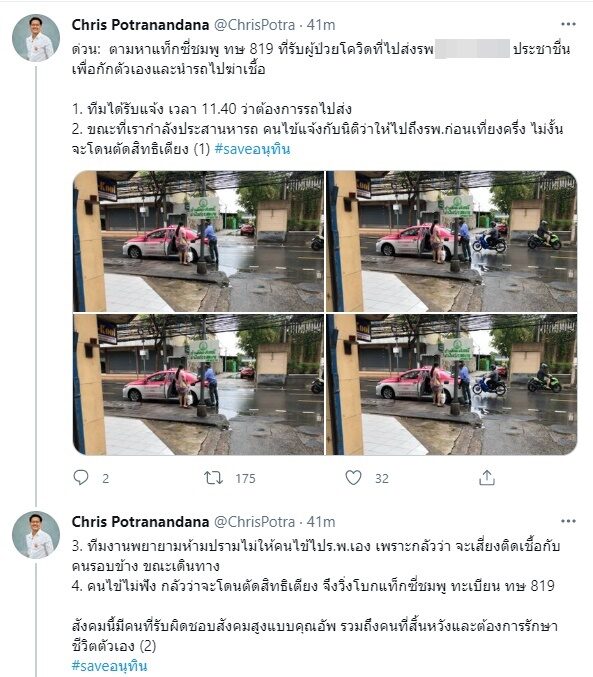The height and width of the screenshot is (677, 593).
Task: View top-right photo with motorcycles
Action: [452, 241]
